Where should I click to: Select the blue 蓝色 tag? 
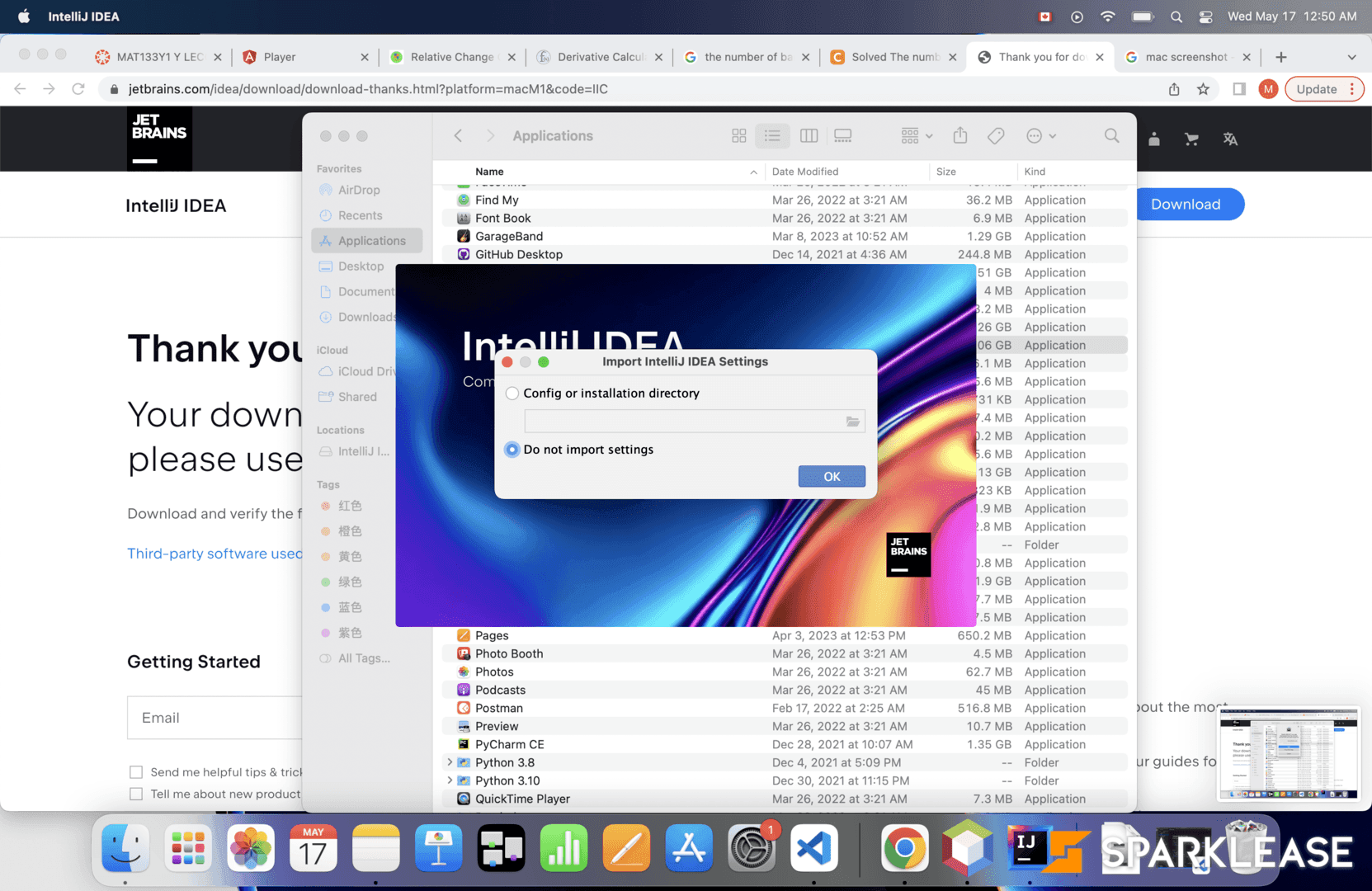349,607
